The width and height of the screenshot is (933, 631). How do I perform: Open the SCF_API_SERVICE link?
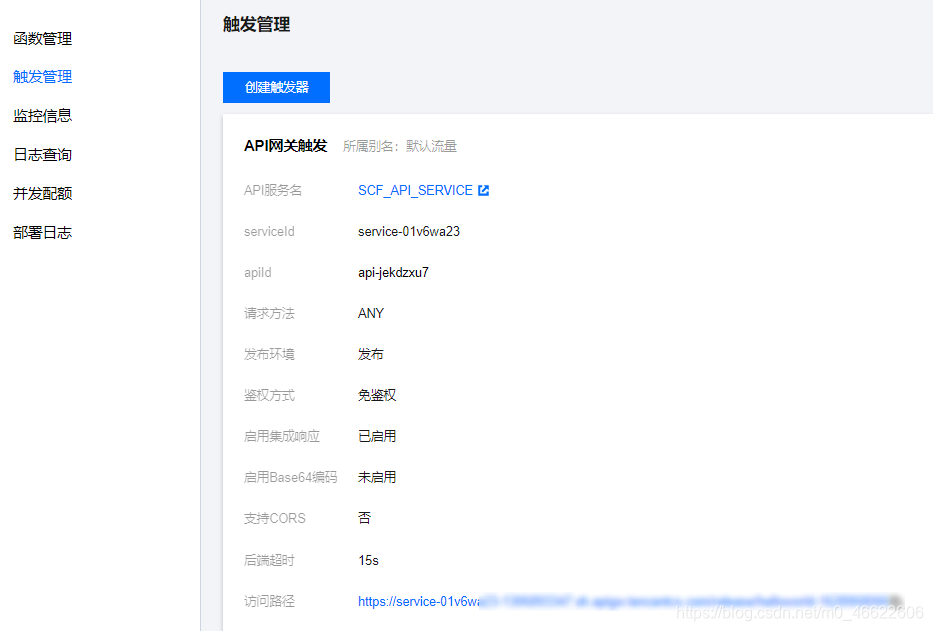415,190
